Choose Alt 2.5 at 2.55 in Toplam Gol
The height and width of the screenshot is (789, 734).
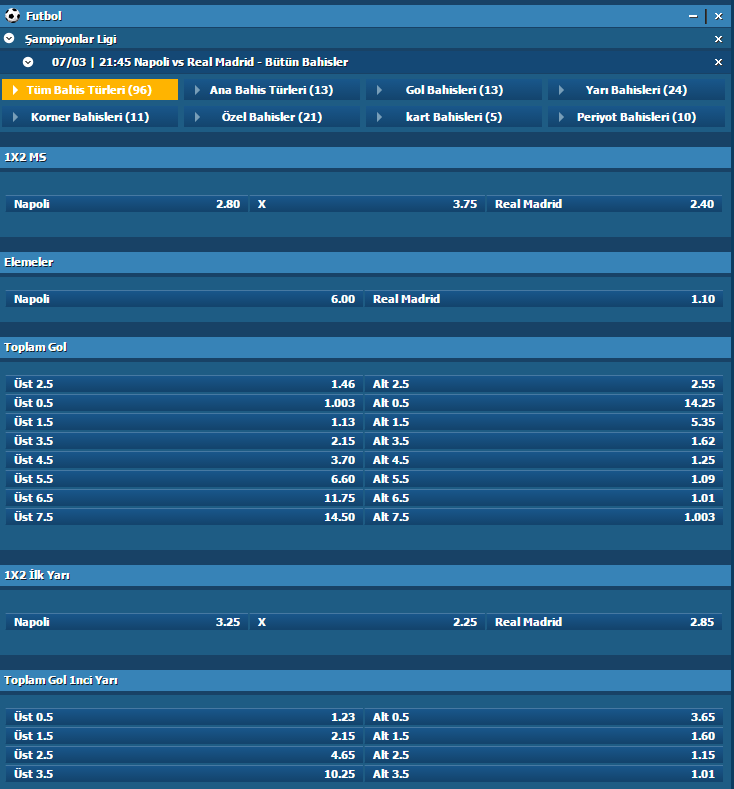point(543,384)
